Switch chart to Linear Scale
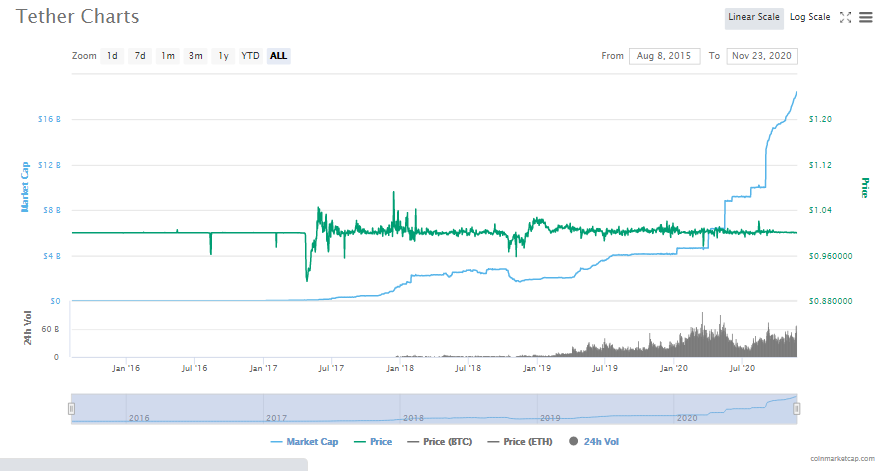 pyautogui.click(x=754, y=18)
